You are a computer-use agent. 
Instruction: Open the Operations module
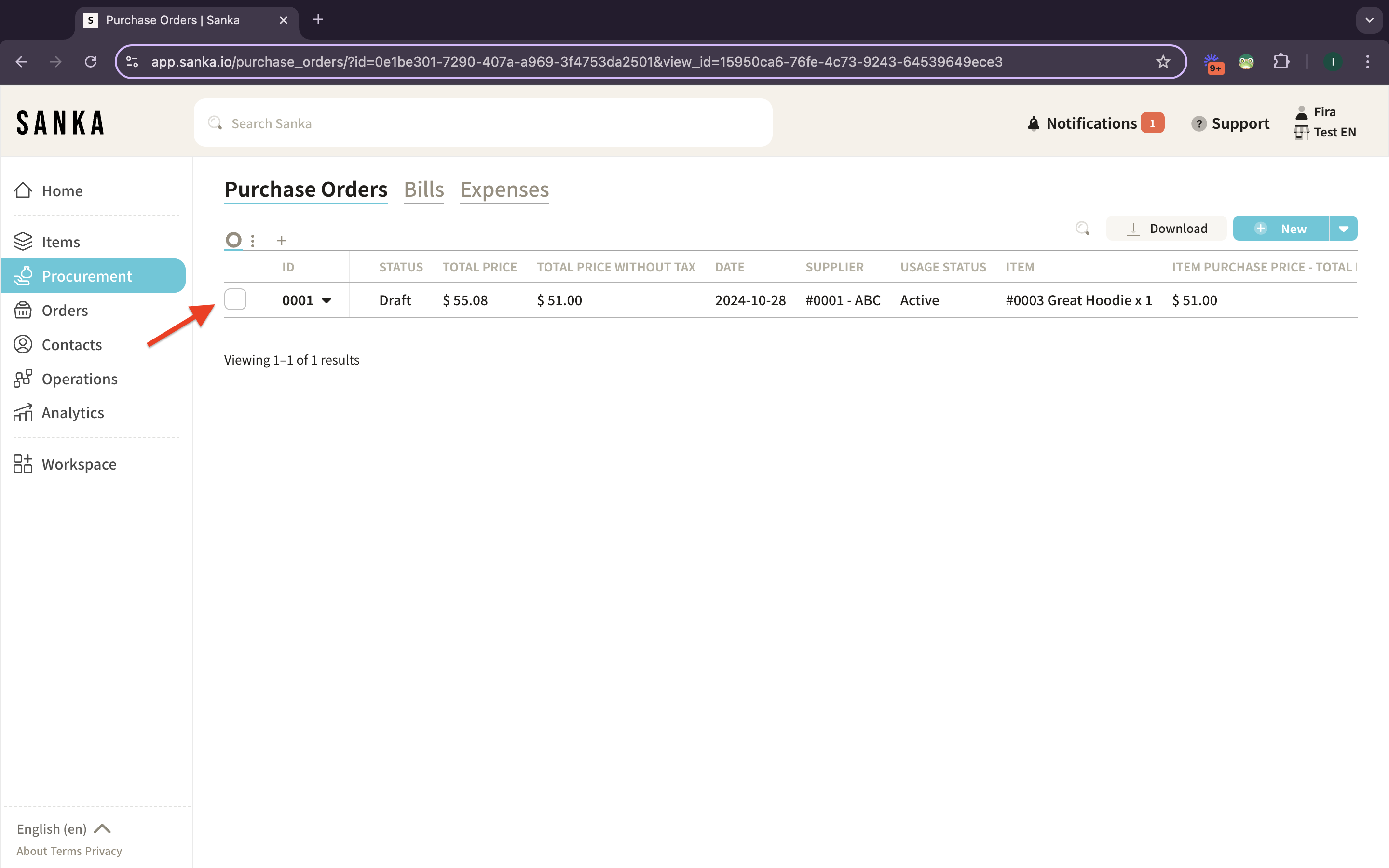click(x=79, y=379)
